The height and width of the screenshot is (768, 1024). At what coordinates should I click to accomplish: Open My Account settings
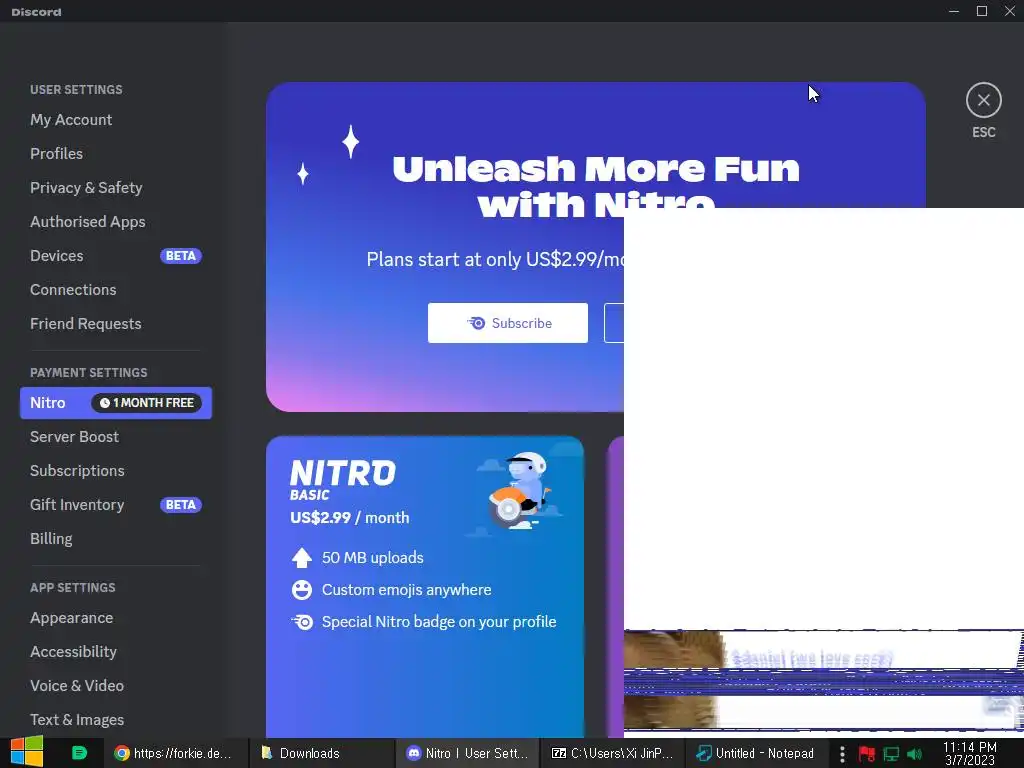pyautogui.click(x=71, y=120)
